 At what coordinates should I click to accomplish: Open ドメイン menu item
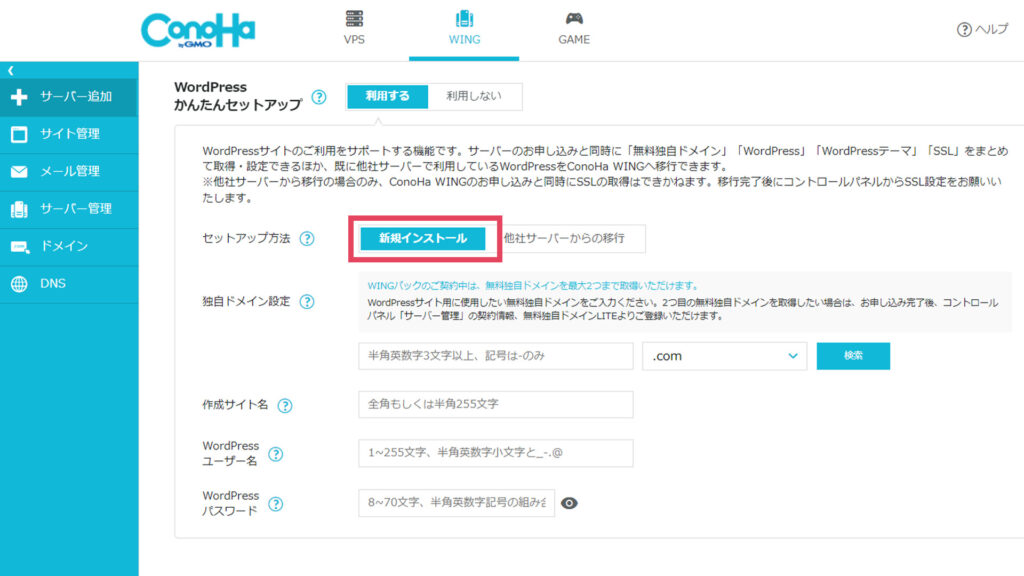69,247
